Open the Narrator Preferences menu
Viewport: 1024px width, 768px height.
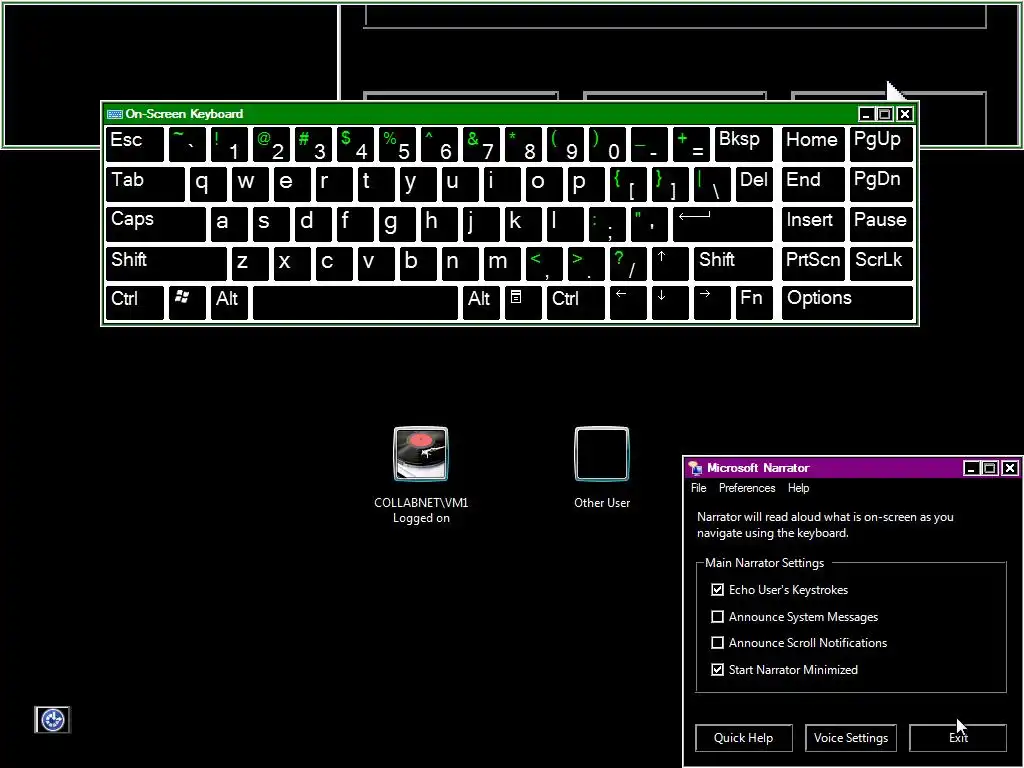[747, 488]
